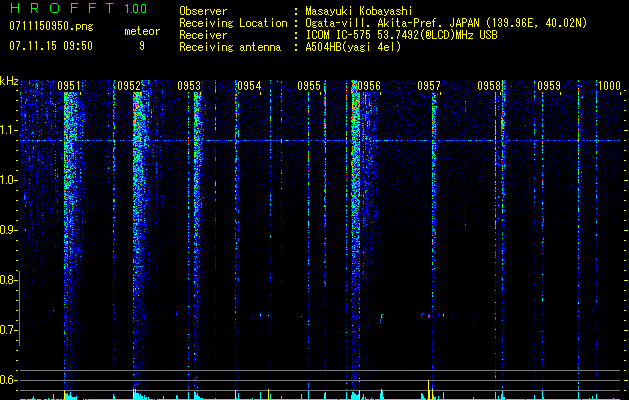Screen dimensions: 629x400
Task: Click the Observer field label
Action: pos(203,11)
